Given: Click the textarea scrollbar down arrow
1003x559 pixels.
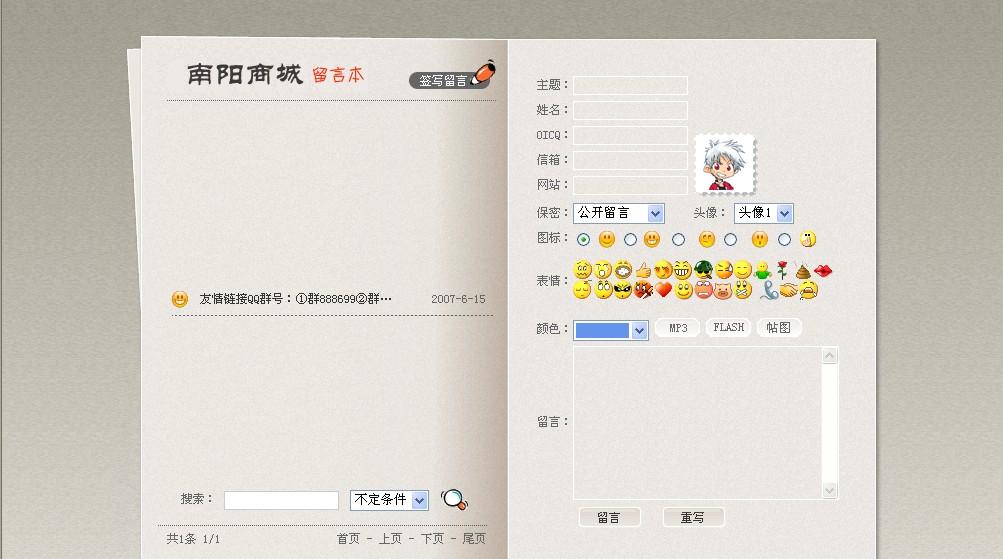Looking at the screenshot, I should [x=830, y=491].
